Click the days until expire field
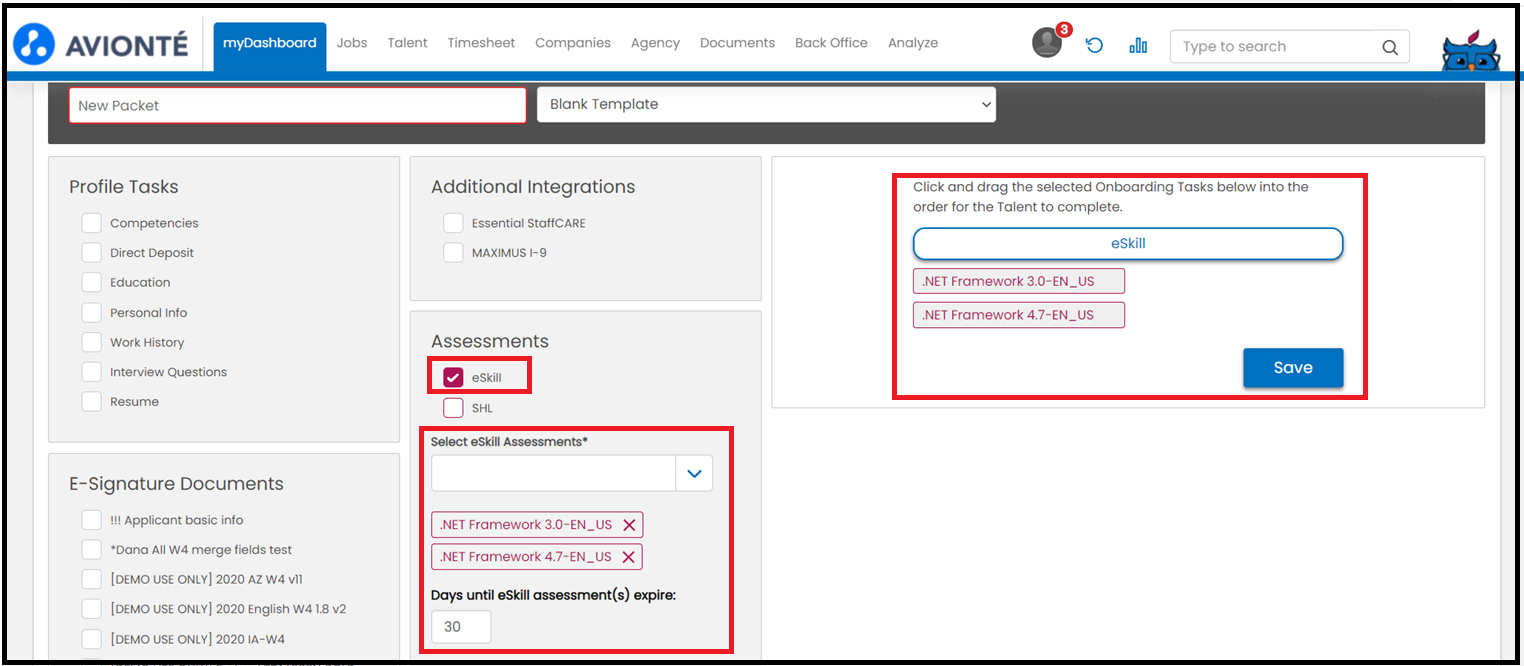1524x666 pixels. 461,626
